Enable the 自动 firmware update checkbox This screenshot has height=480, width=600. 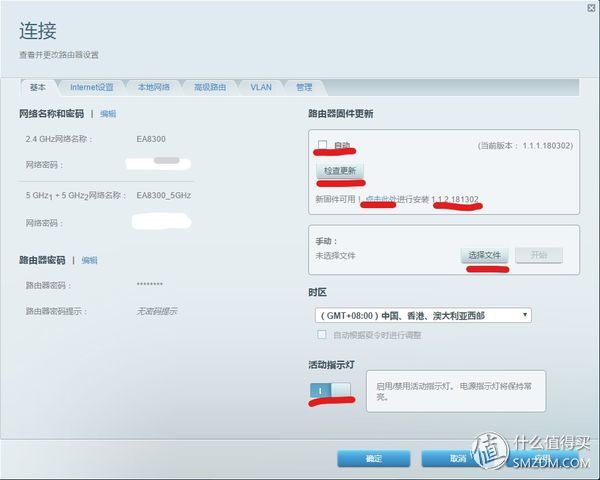322,145
